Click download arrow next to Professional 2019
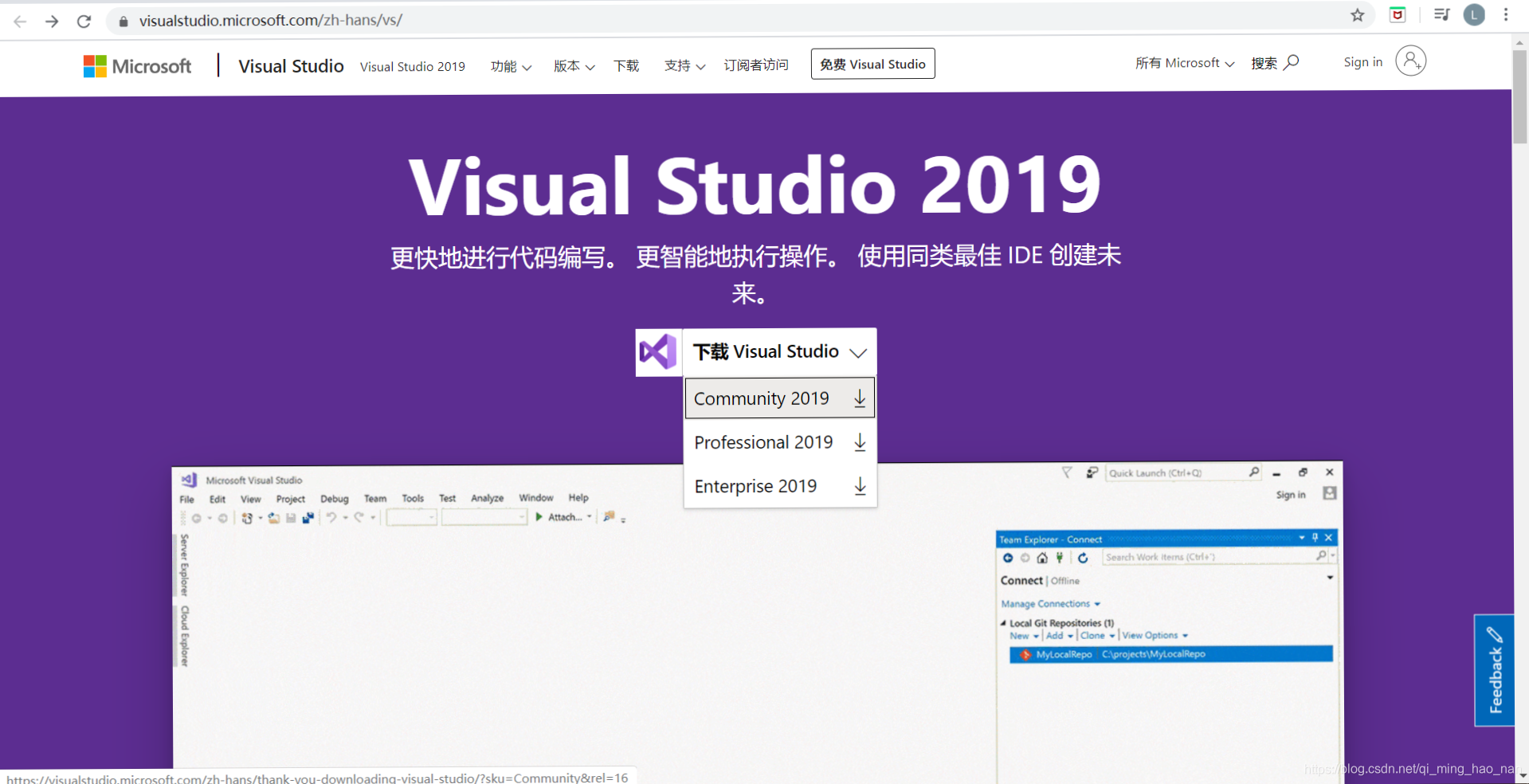The image size is (1529, 784). (x=860, y=442)
